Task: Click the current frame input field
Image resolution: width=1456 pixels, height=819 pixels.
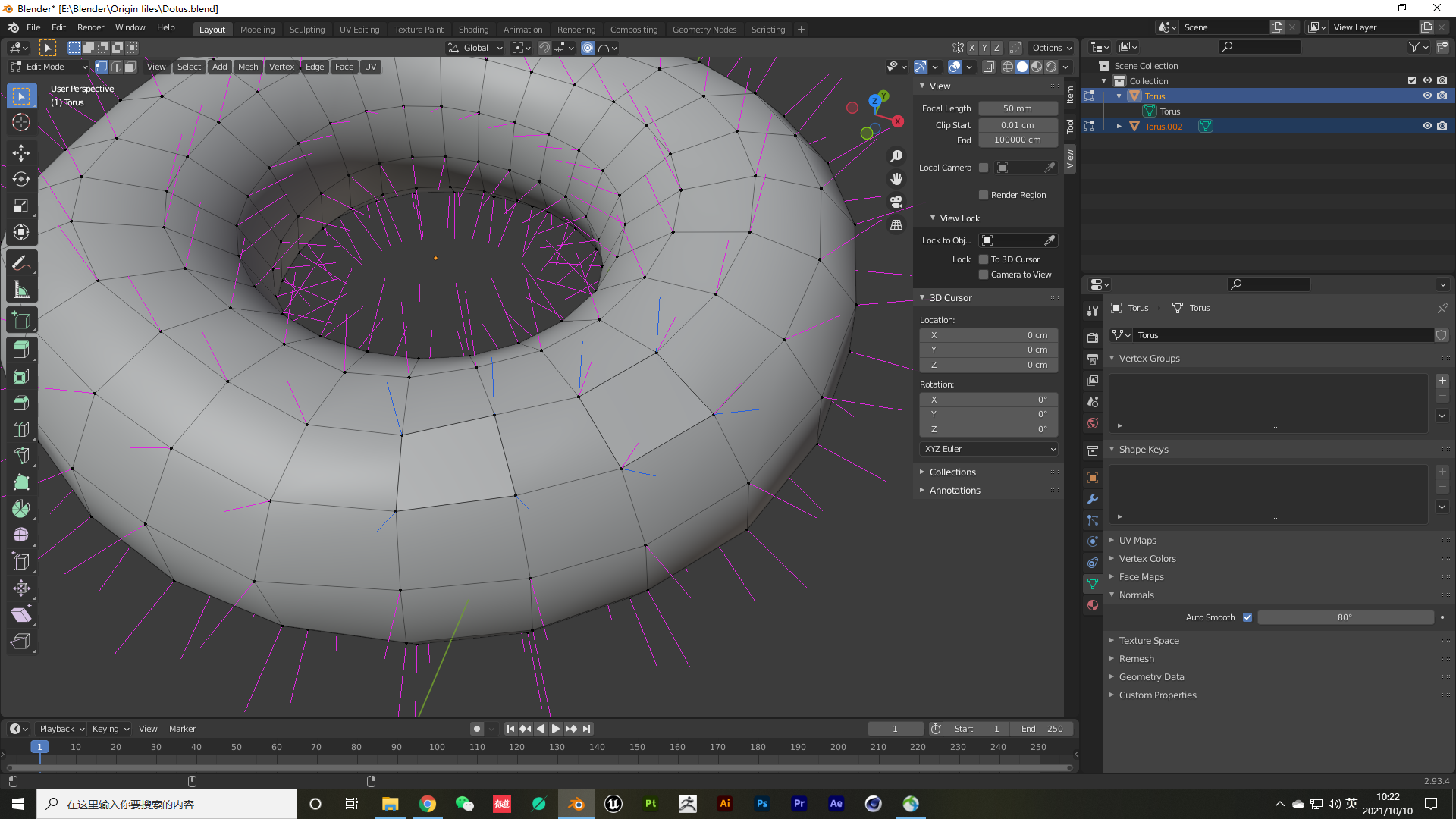Action: click(894, 728)
